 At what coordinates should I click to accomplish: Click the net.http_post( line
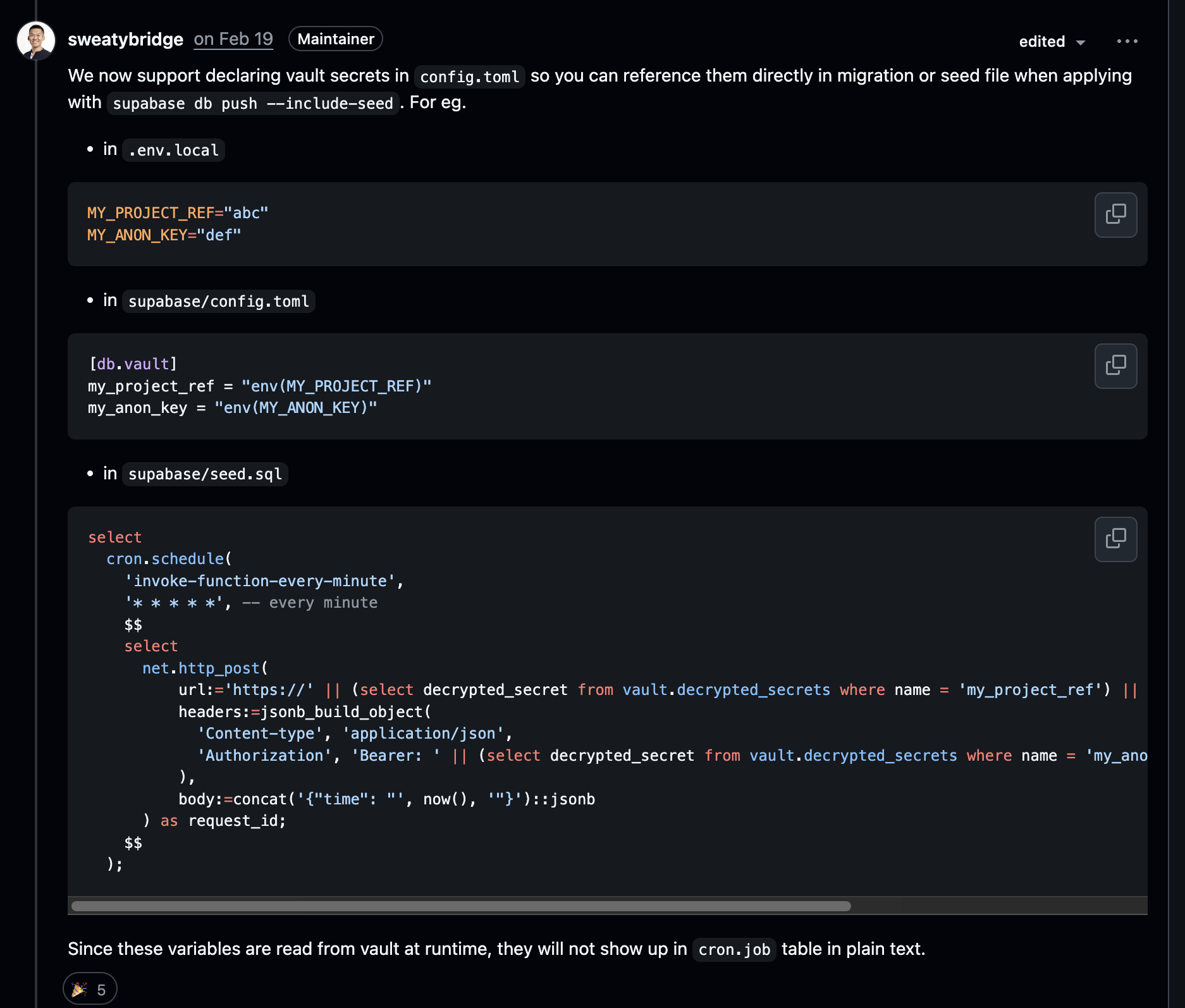tap(205, 668)
